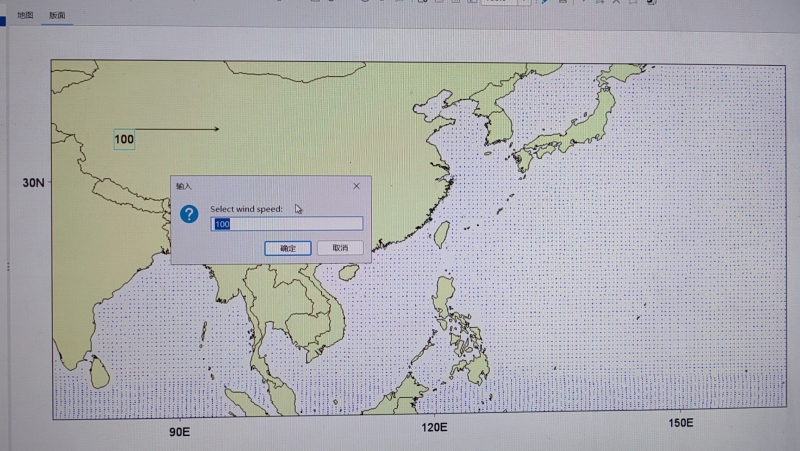Click the 取消 button to cancel

point(340,248)
